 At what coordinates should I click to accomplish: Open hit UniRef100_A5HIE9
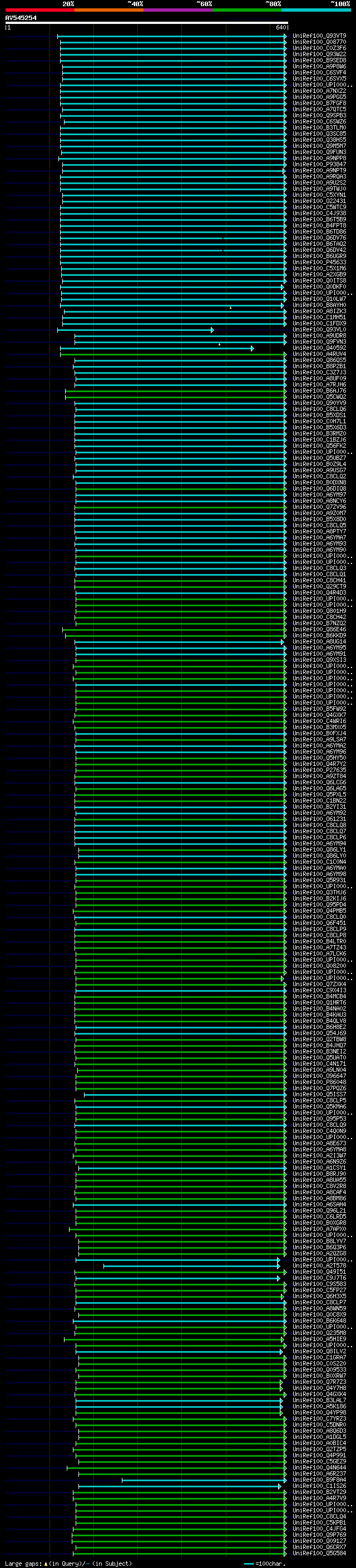[x=319, y=1338]
